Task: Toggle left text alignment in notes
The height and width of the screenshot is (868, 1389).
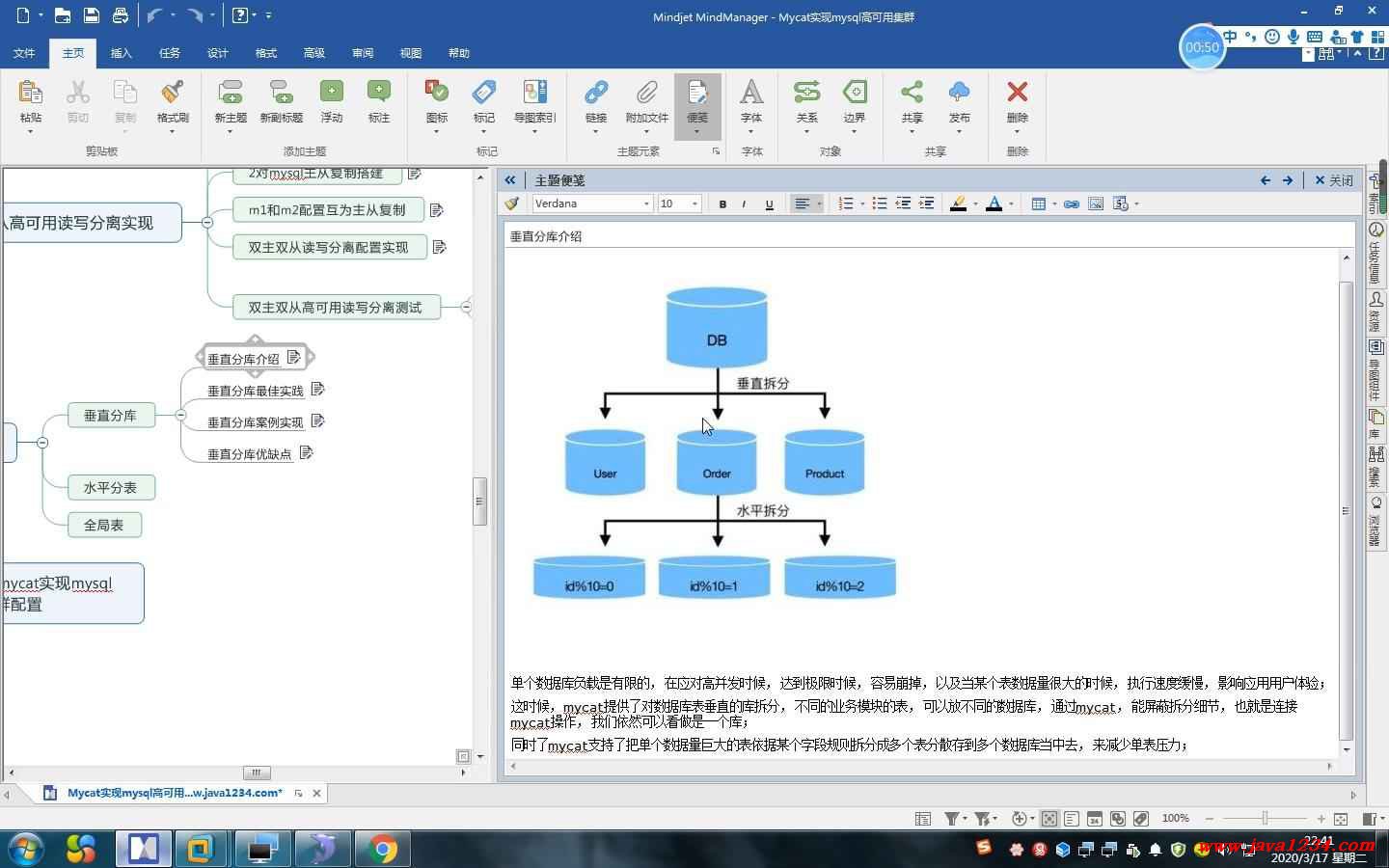Action: pos(802,203)
